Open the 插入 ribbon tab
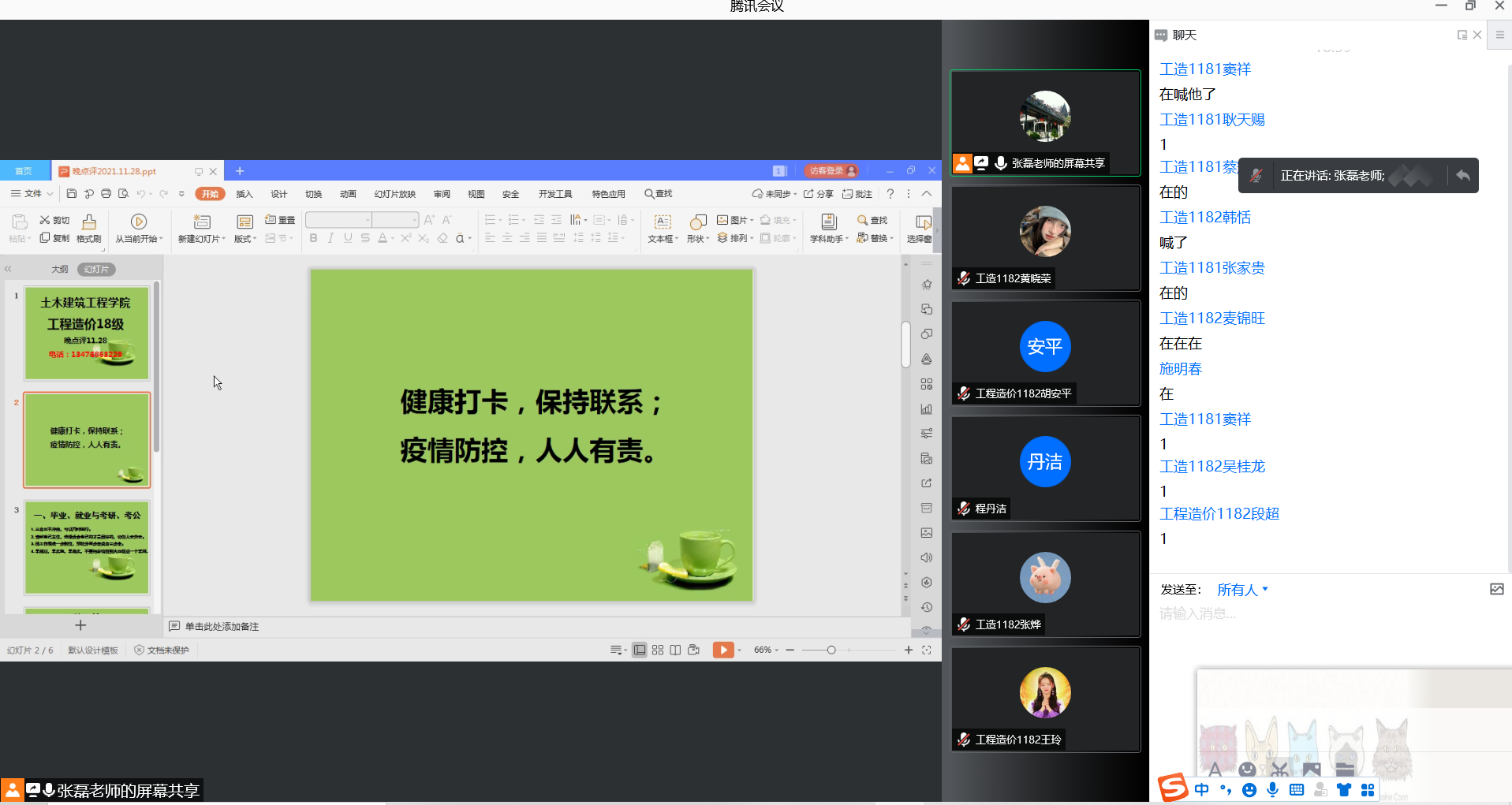Viewport: 1512px width, 805px height. (245, 194)
